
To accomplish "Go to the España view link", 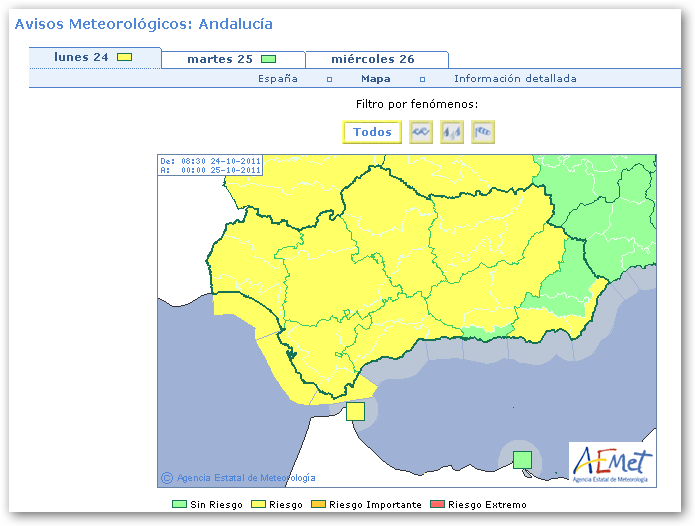I will tap(278, 79).
